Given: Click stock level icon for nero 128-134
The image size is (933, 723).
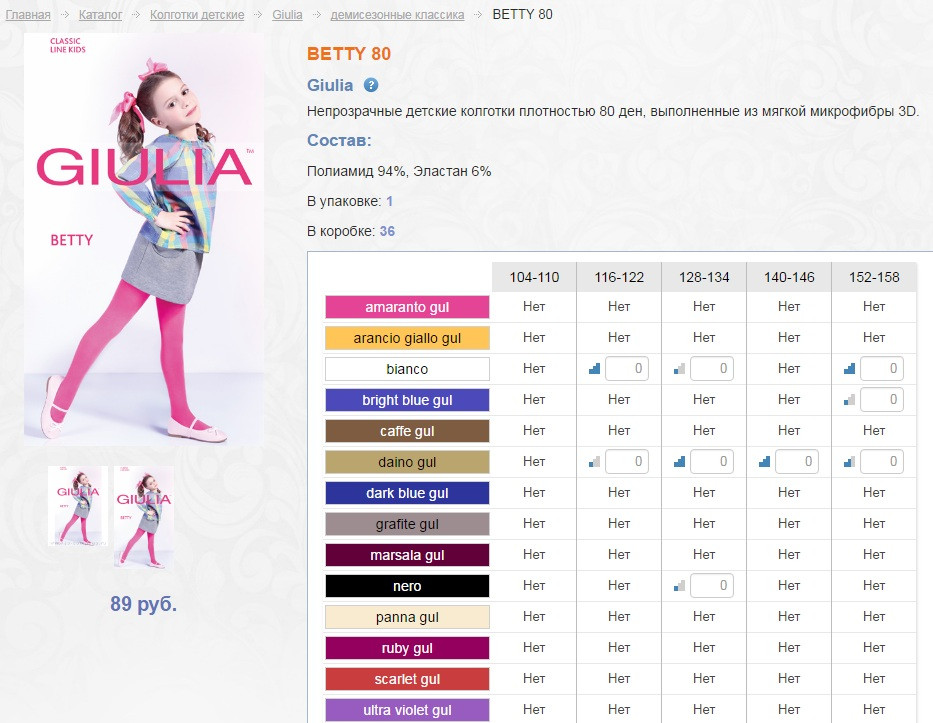Looking at the screenshot, I should (x=680, y=585).
